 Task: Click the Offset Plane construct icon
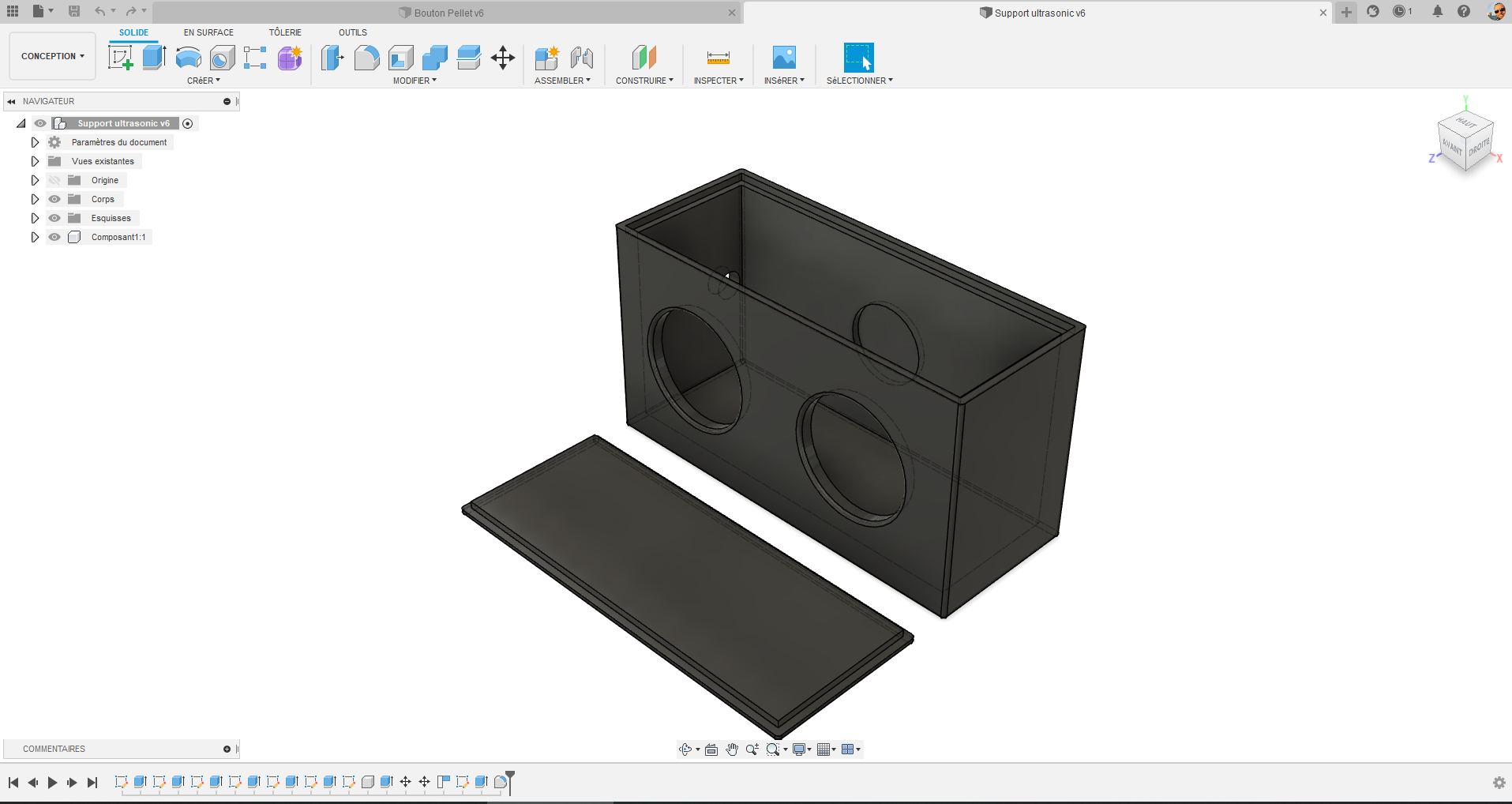click(x=644, y=58)
